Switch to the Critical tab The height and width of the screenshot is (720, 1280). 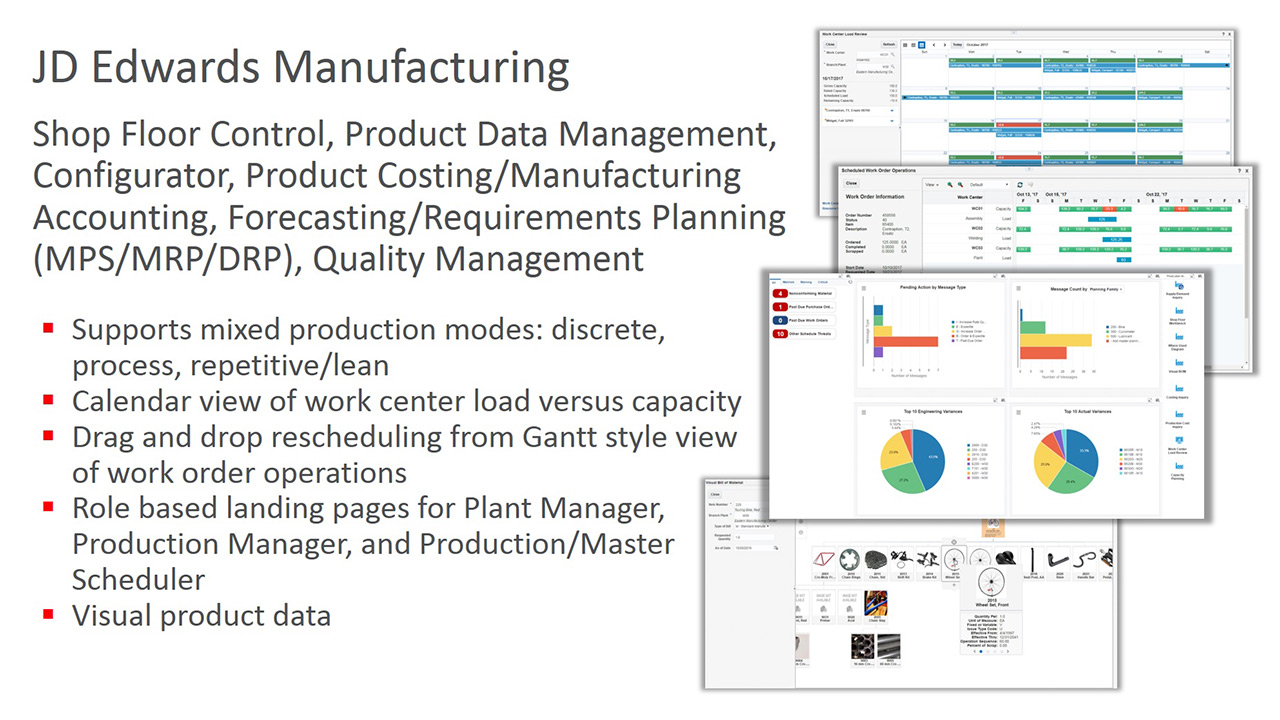coord(823,282)
